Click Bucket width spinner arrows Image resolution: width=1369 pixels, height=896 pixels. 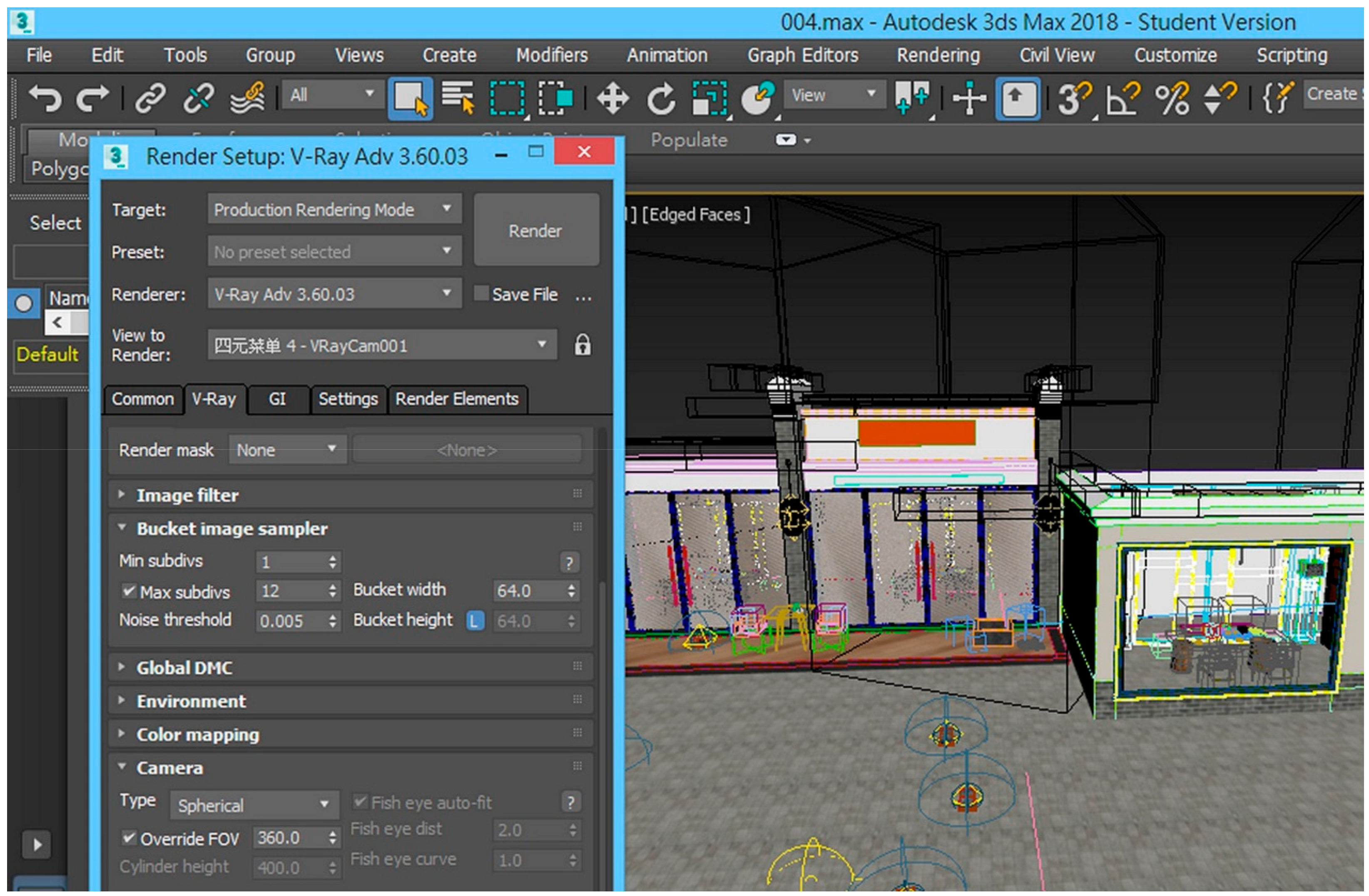pos(570,591)
